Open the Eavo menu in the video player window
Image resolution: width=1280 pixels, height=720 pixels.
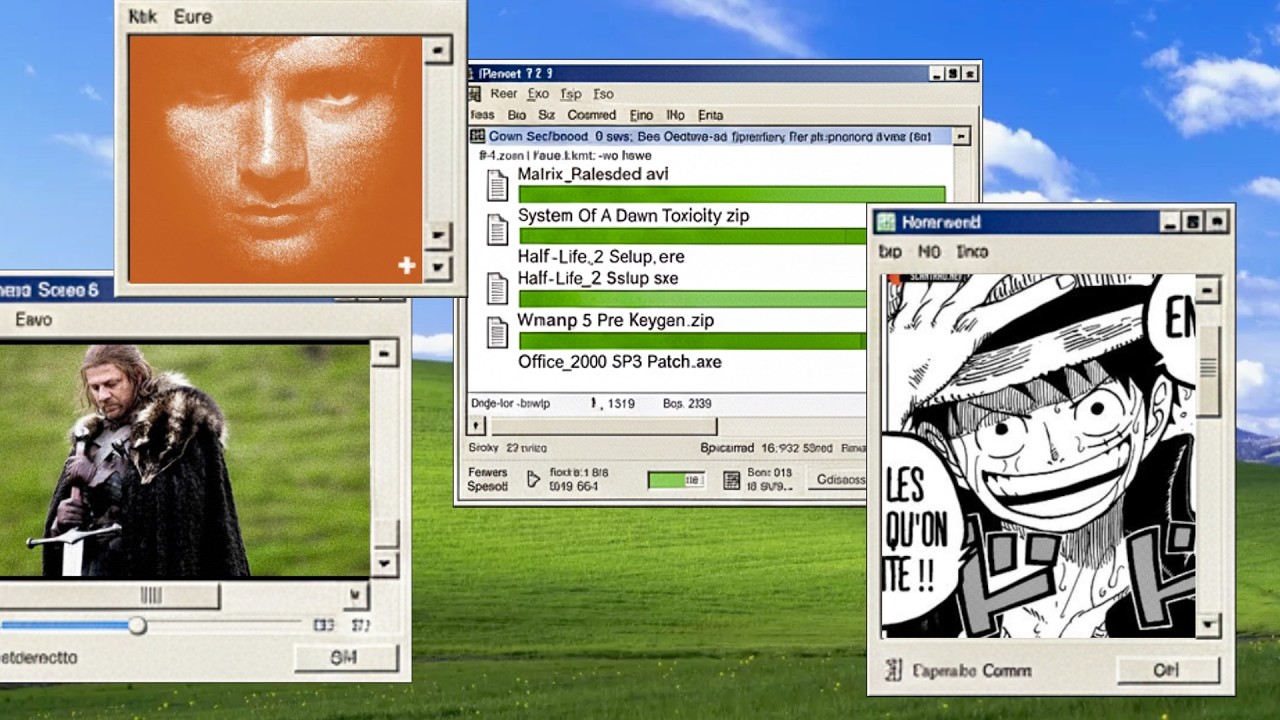[33, 320]
